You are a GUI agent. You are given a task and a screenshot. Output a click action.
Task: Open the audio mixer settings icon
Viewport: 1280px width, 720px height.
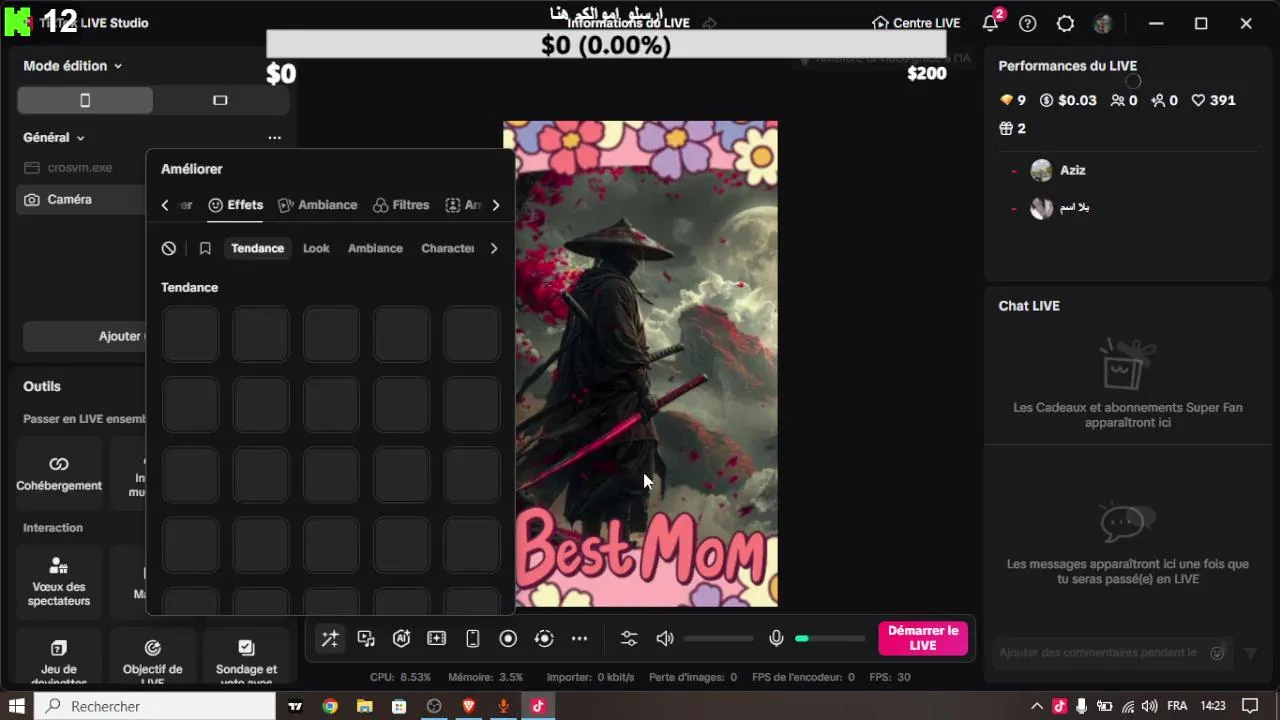click(629, 639)
